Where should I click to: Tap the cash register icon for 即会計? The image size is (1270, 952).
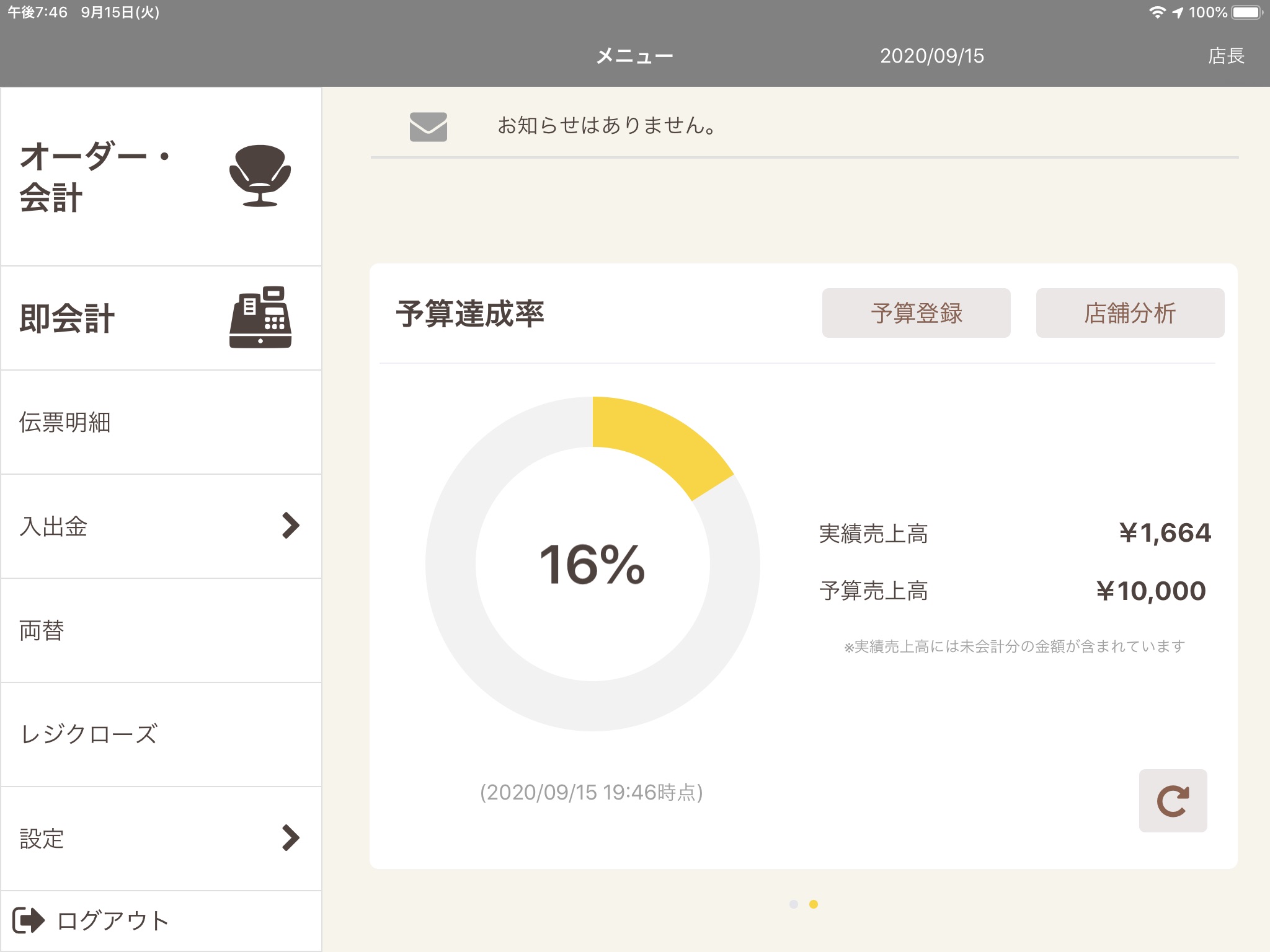click(260, 317)
